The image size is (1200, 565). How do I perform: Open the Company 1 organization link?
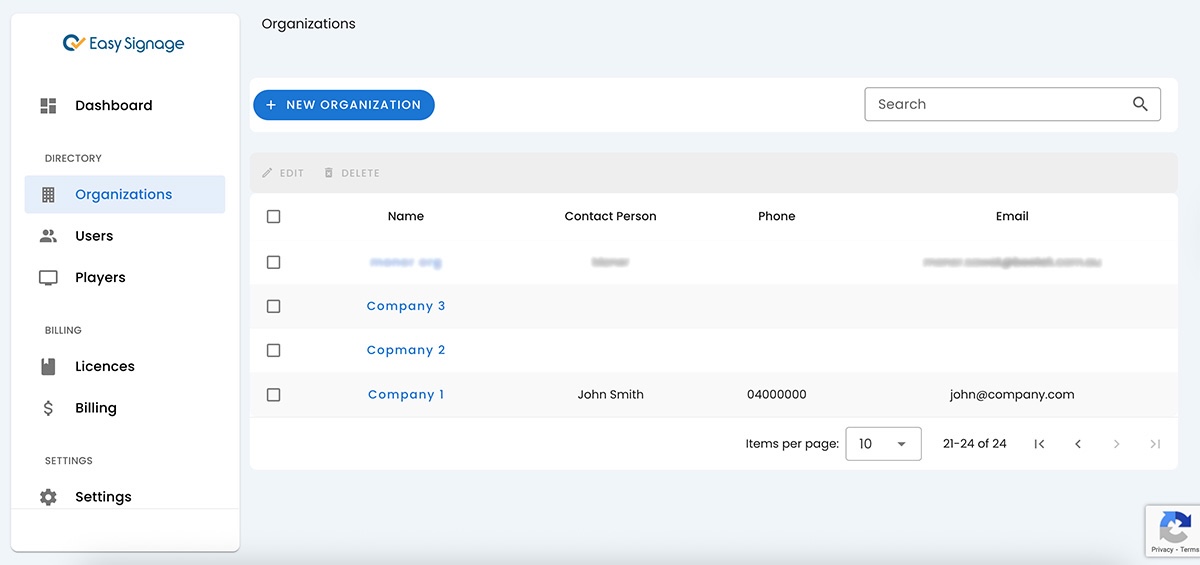(x=406, y=395)
